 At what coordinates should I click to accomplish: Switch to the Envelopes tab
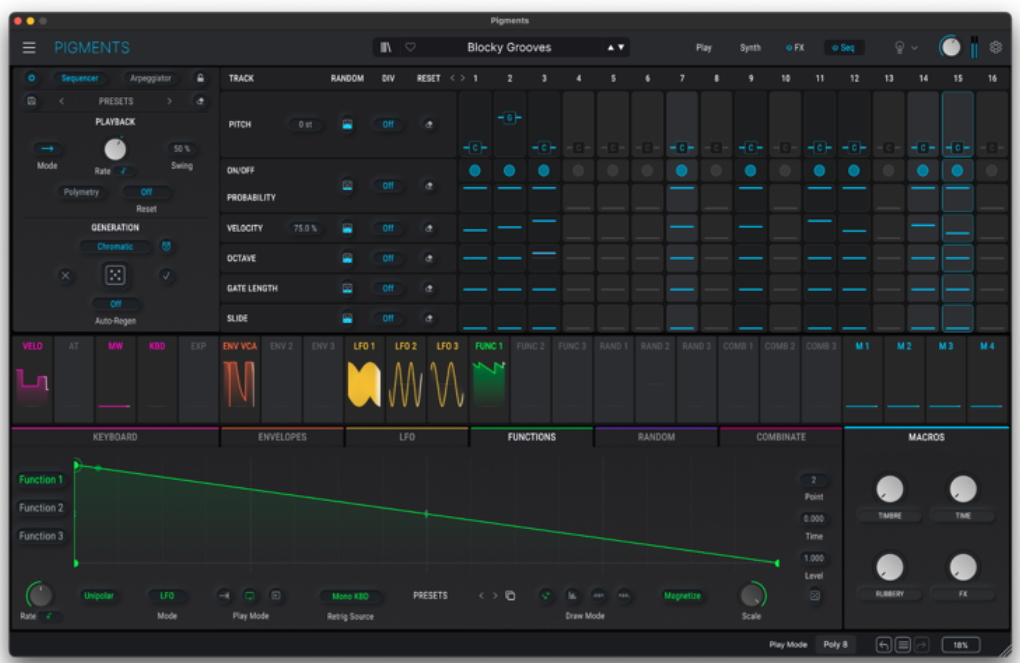coord(282,437)
